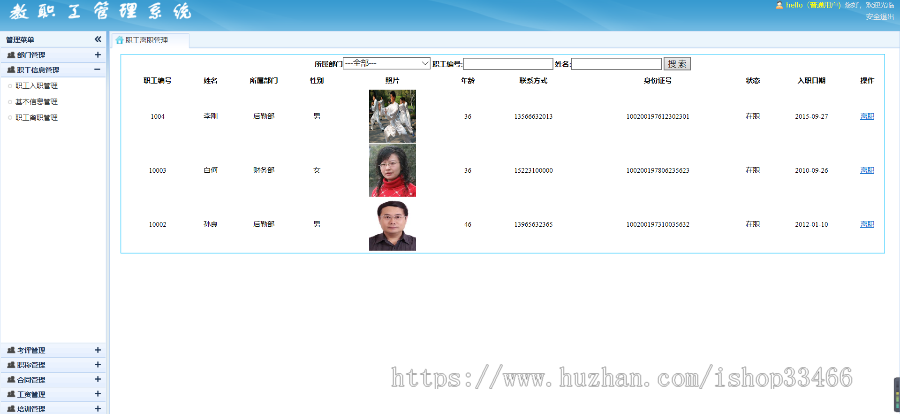Click ID number 100200197310035632

(657, 225)
